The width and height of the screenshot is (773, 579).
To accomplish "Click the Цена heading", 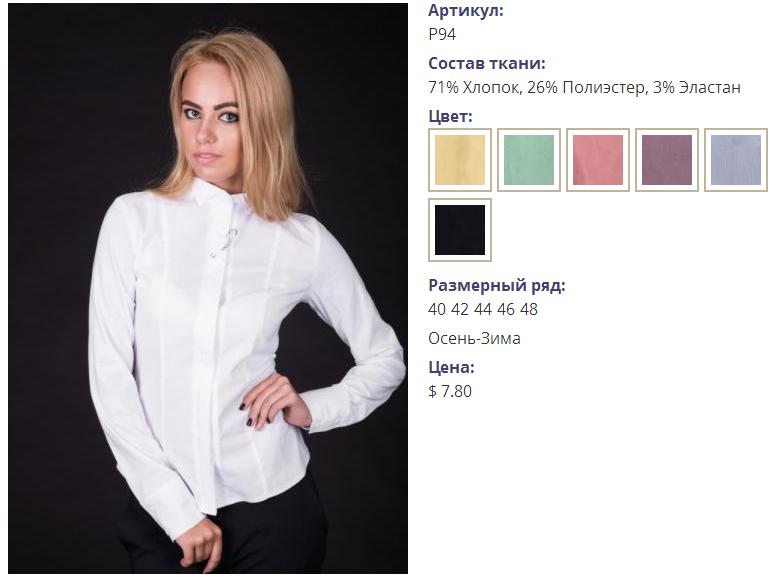I will pos(451,367).
